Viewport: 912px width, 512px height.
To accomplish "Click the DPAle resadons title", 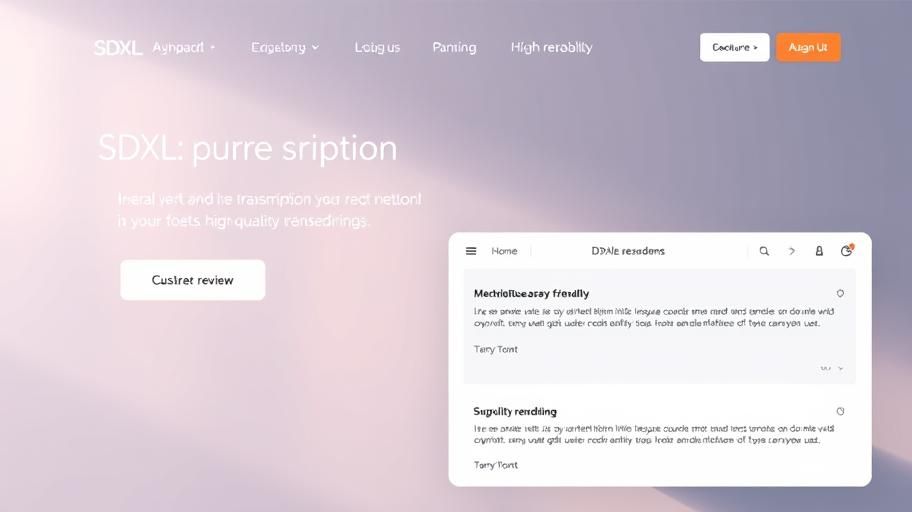I will [x=628, y=251].
